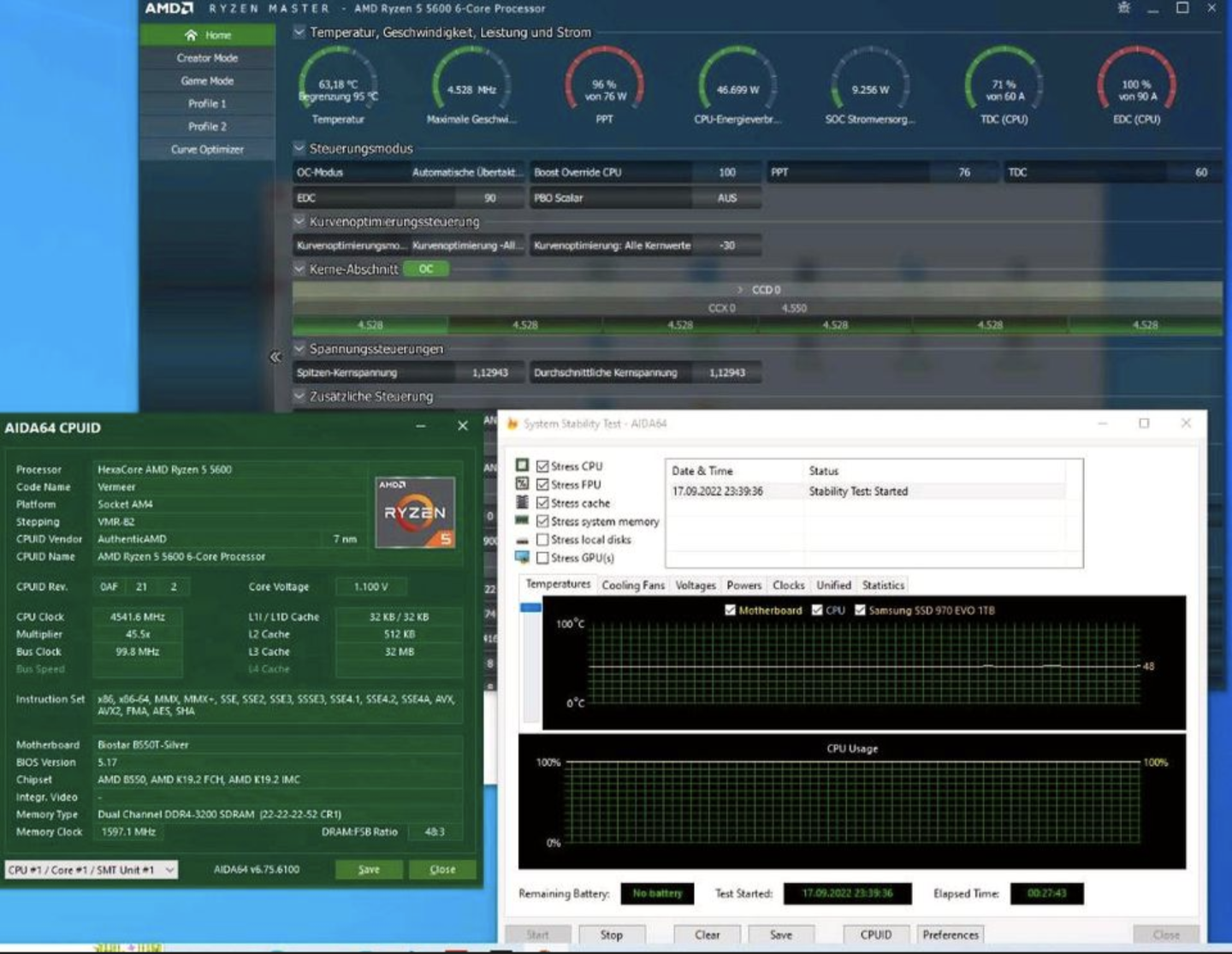Click the Stop button in System Stability Test
This screenshot has height=954, width=1232.
(612, 934)
